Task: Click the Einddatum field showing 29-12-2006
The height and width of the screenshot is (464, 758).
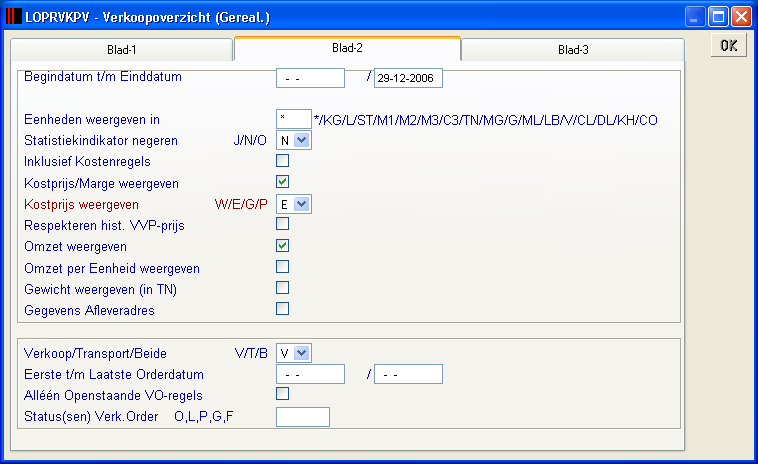Action: pos(408,78)
